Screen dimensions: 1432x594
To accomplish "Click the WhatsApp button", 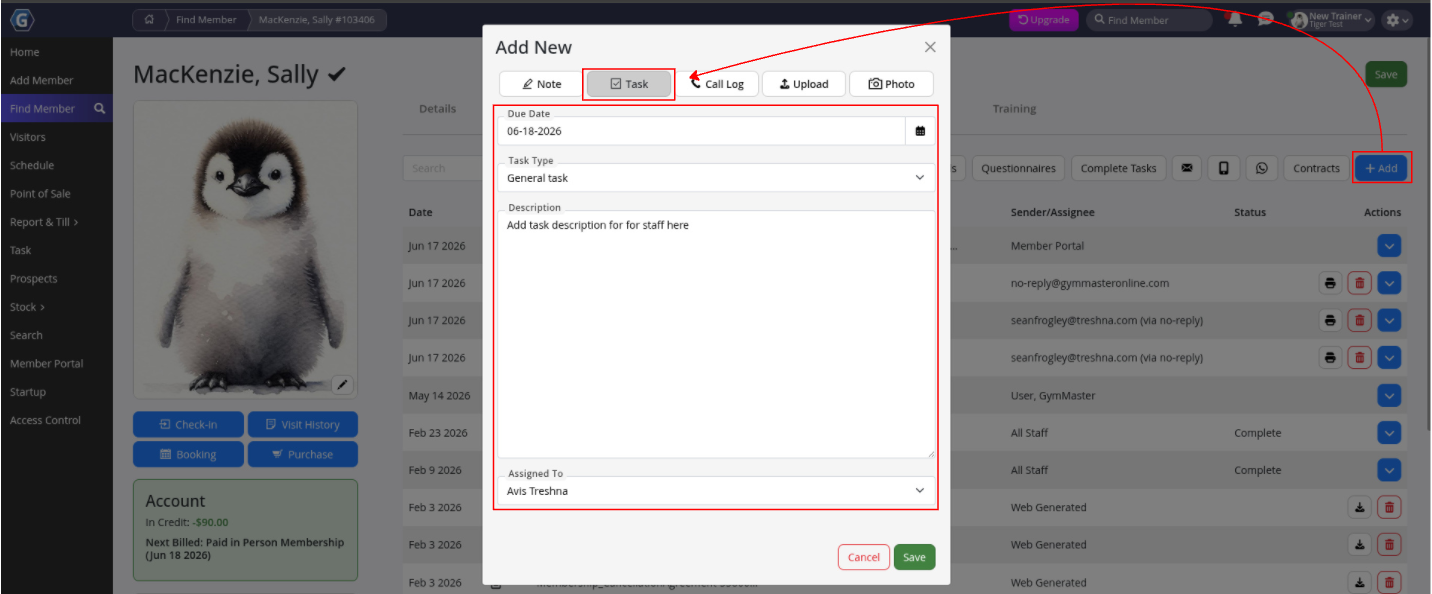I will (1261, 168).
